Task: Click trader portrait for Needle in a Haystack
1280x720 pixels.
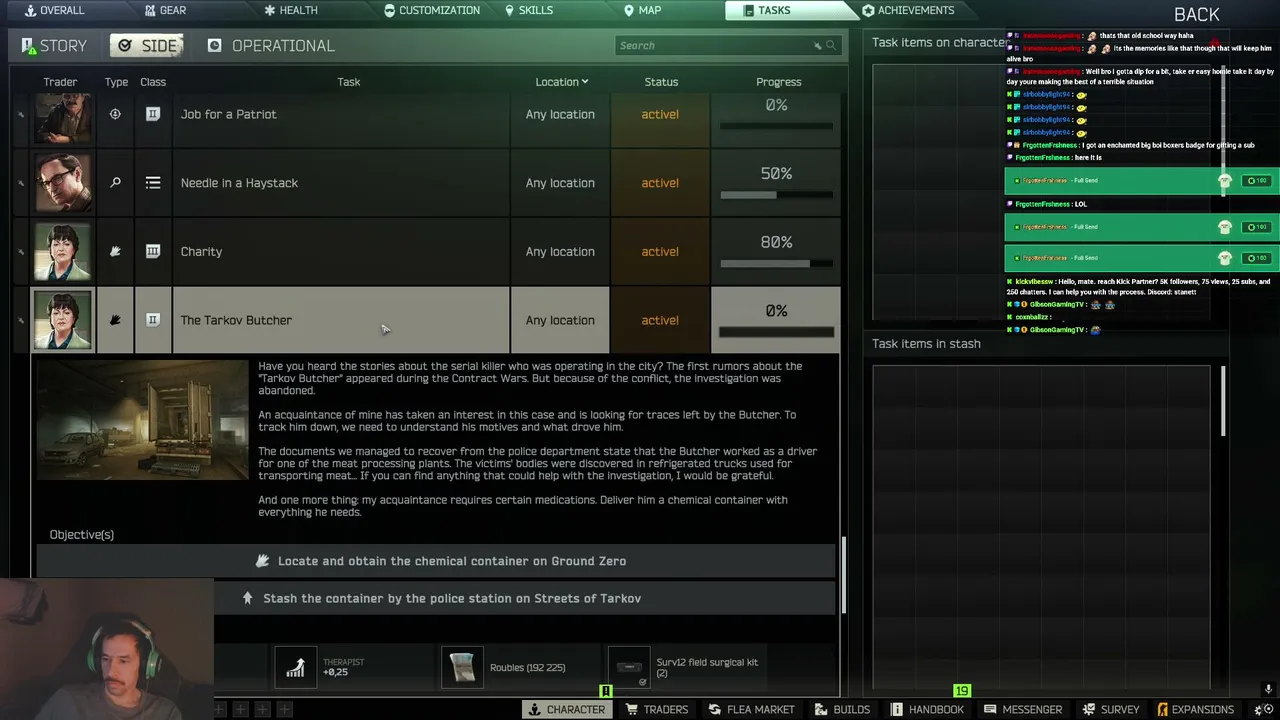Action: [63, 183]
